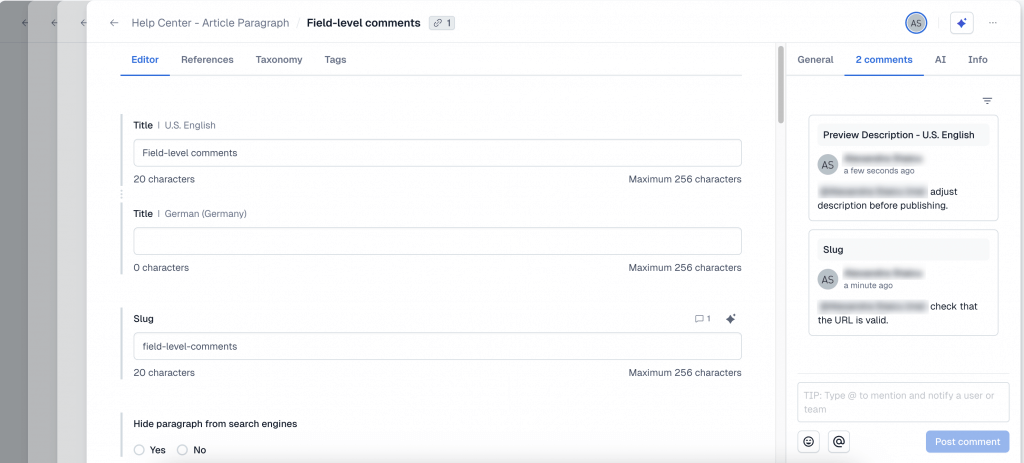Open the AI sparkle icon for Slug field
This screenshot has width=1024, height=463.
coord(731,319)
